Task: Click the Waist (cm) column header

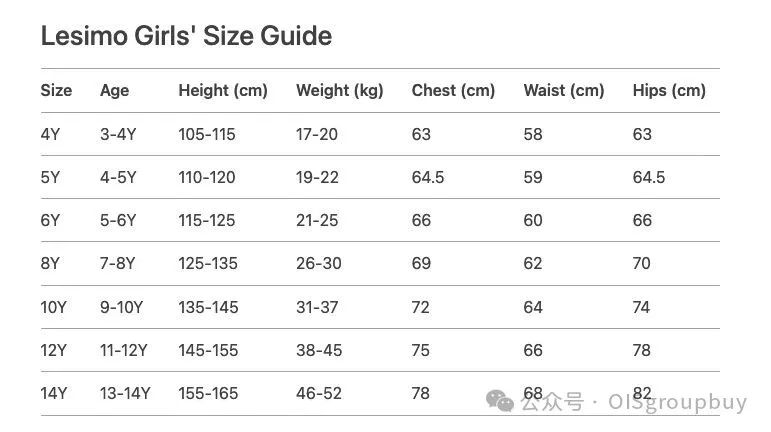Action: tap(564, 90)
